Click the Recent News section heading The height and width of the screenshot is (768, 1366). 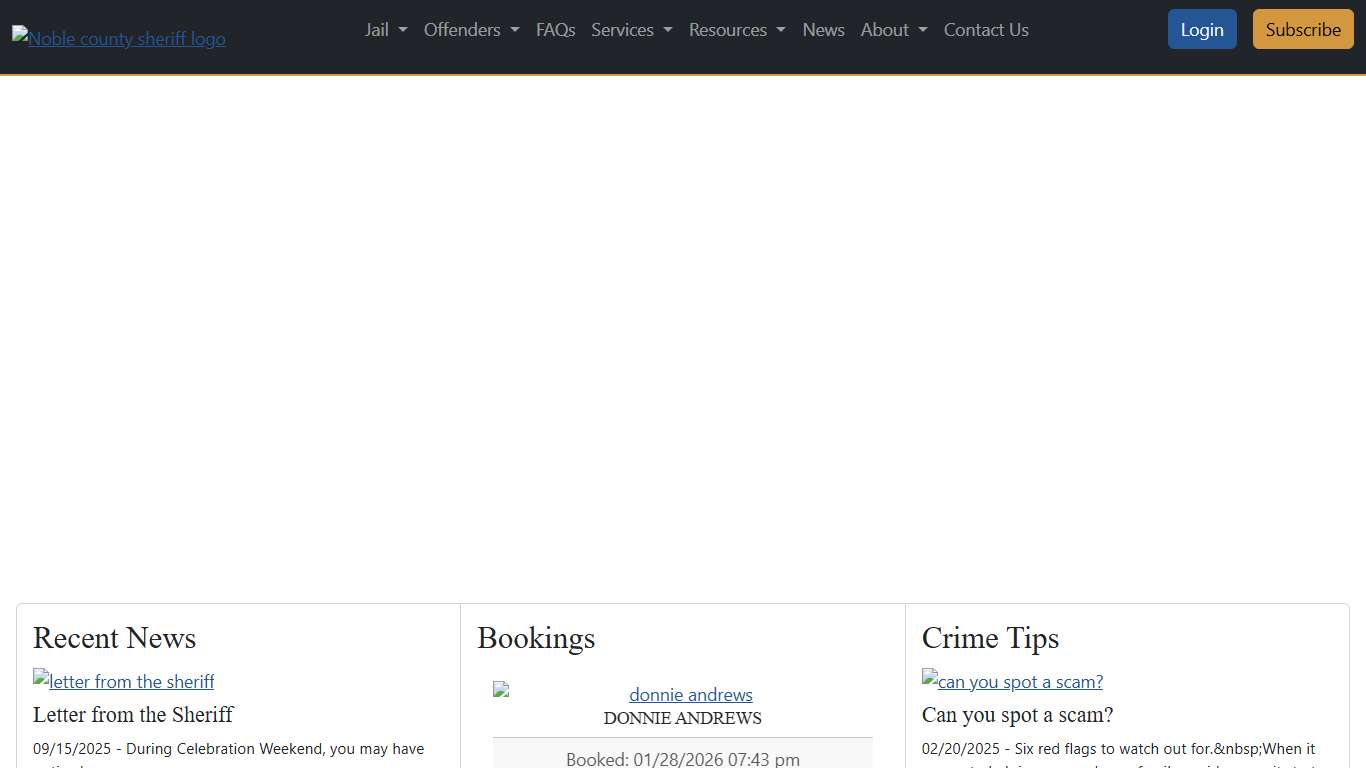pyautogui.click(x=115, y=638)
